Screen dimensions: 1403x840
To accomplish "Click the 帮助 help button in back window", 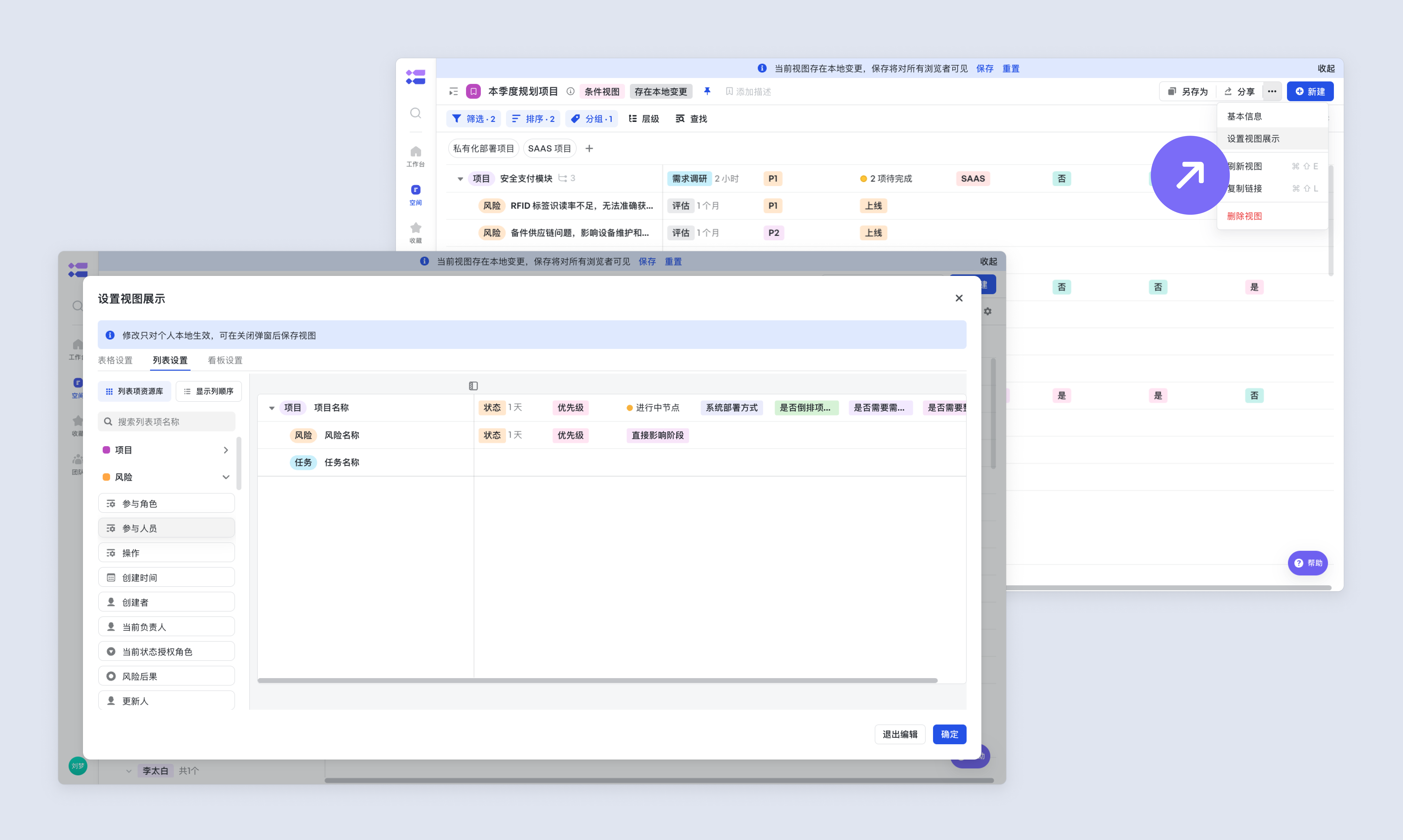I will 1308,563.
